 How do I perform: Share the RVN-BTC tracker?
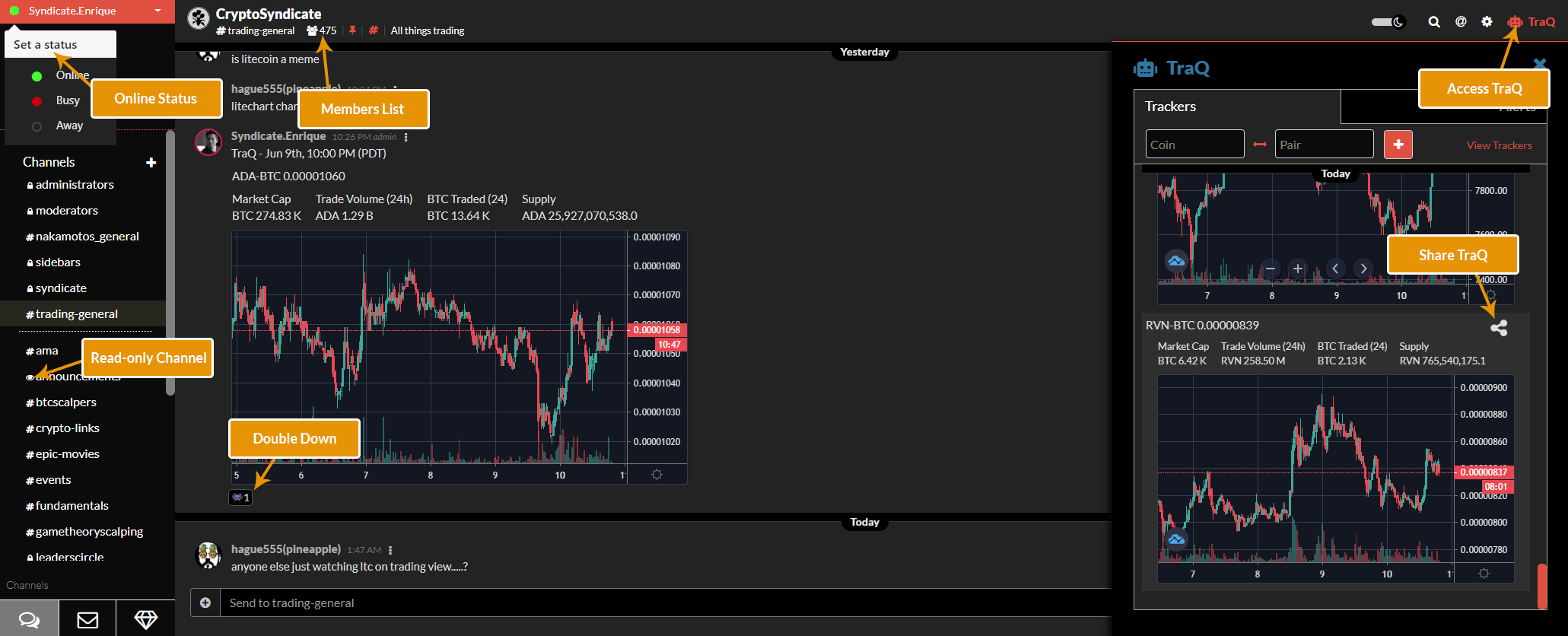point(1499,328)
